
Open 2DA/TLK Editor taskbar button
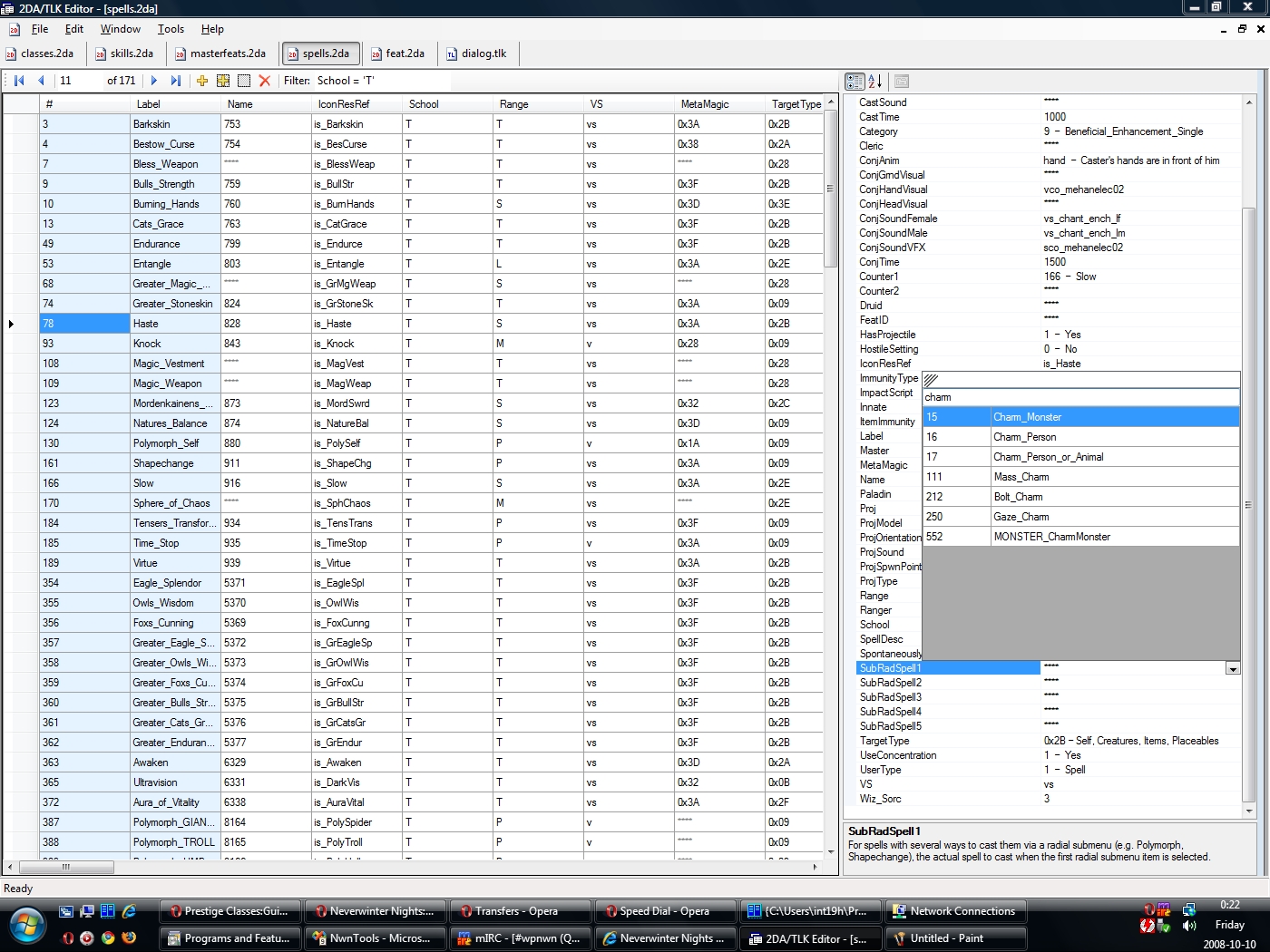(x=807, y=938)
